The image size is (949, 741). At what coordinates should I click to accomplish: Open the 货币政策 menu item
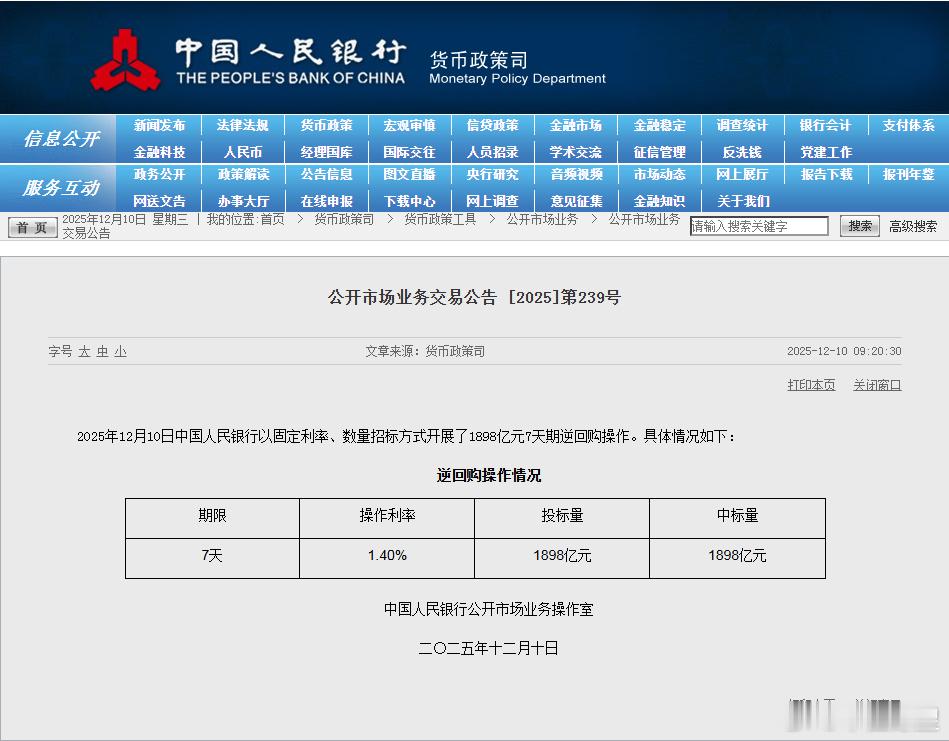[328, 126]
